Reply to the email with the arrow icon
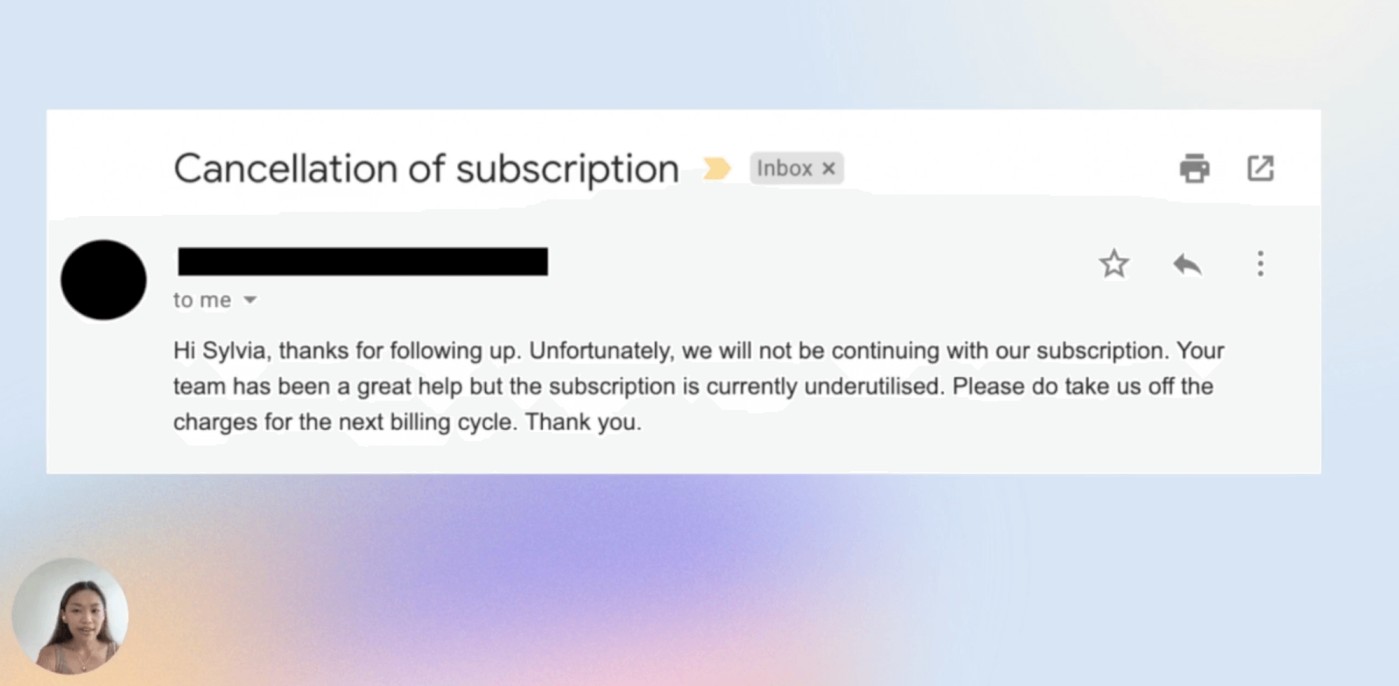 [x=1187, y=264]
